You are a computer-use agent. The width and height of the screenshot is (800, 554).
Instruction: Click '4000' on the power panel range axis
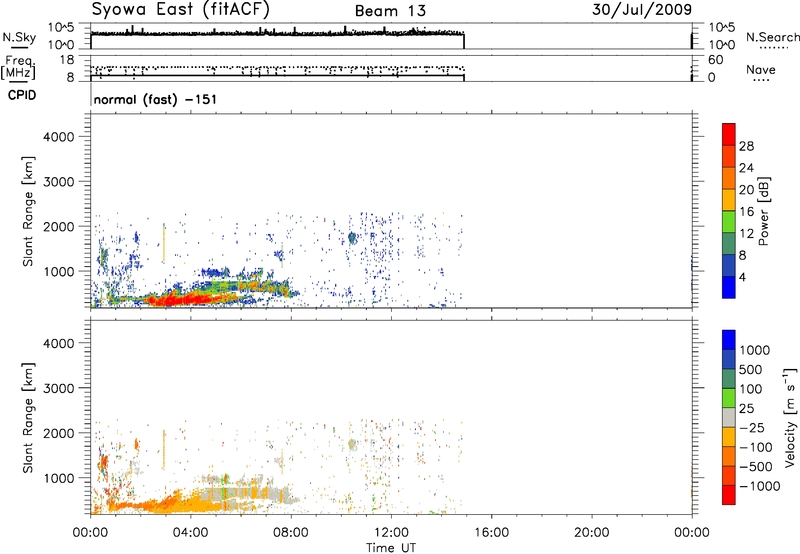pyautogui.click(x=58, y=137)
